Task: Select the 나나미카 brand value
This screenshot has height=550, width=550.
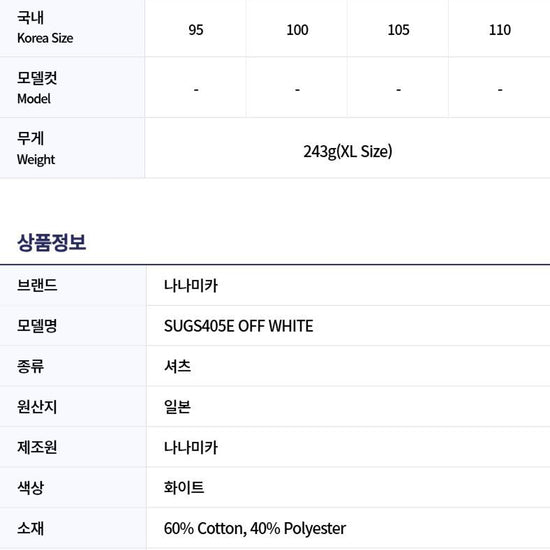Action: [x=191, y=286]
